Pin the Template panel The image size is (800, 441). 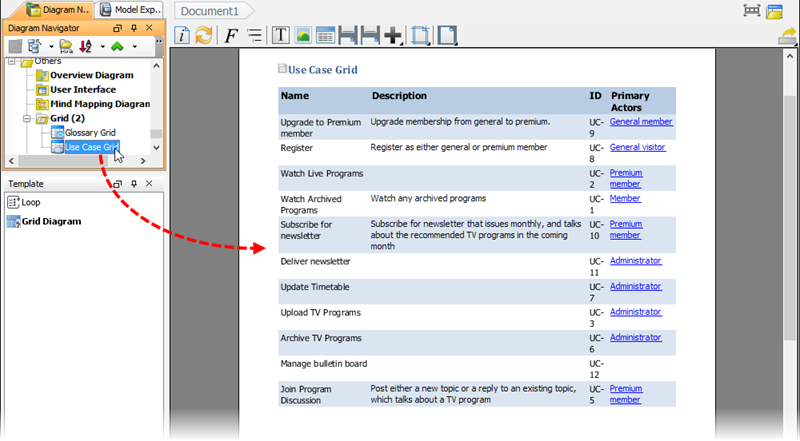pos(134,184)
